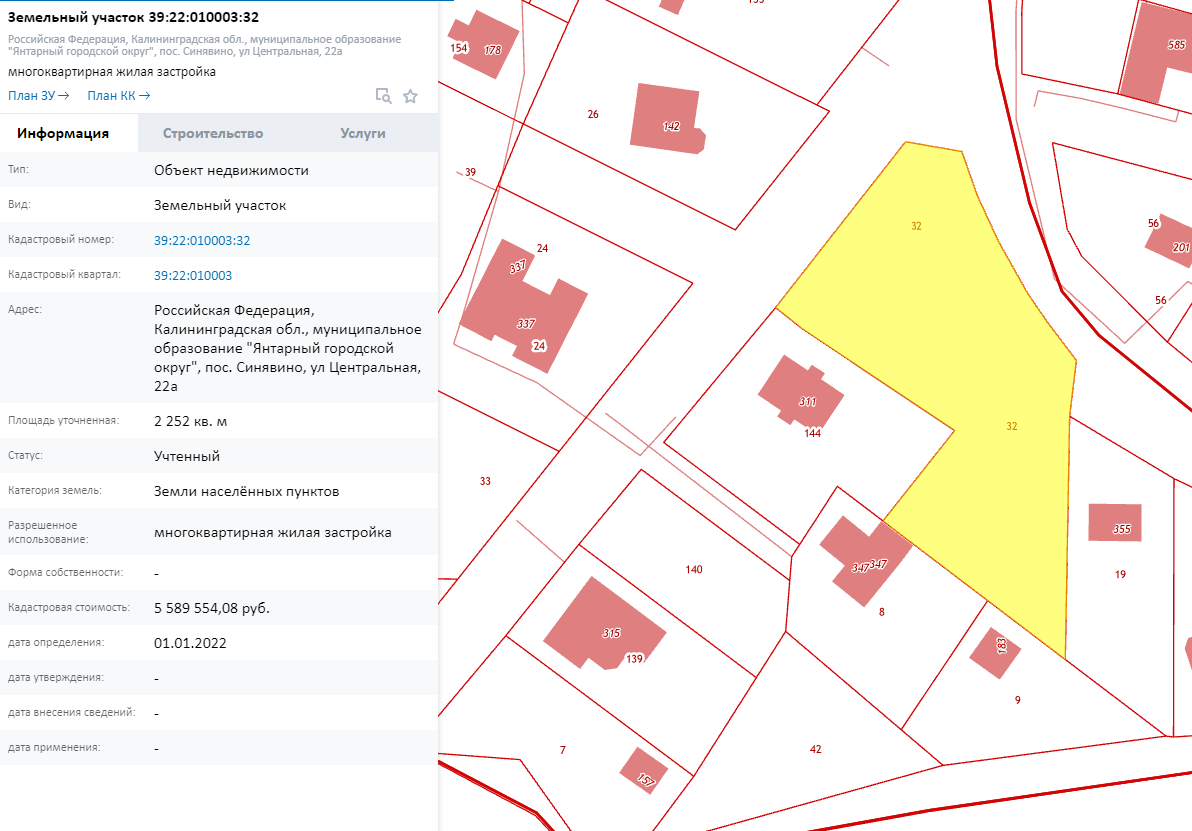Click building 315 on the map
The image size is (1192, 831).
(603, 625)
